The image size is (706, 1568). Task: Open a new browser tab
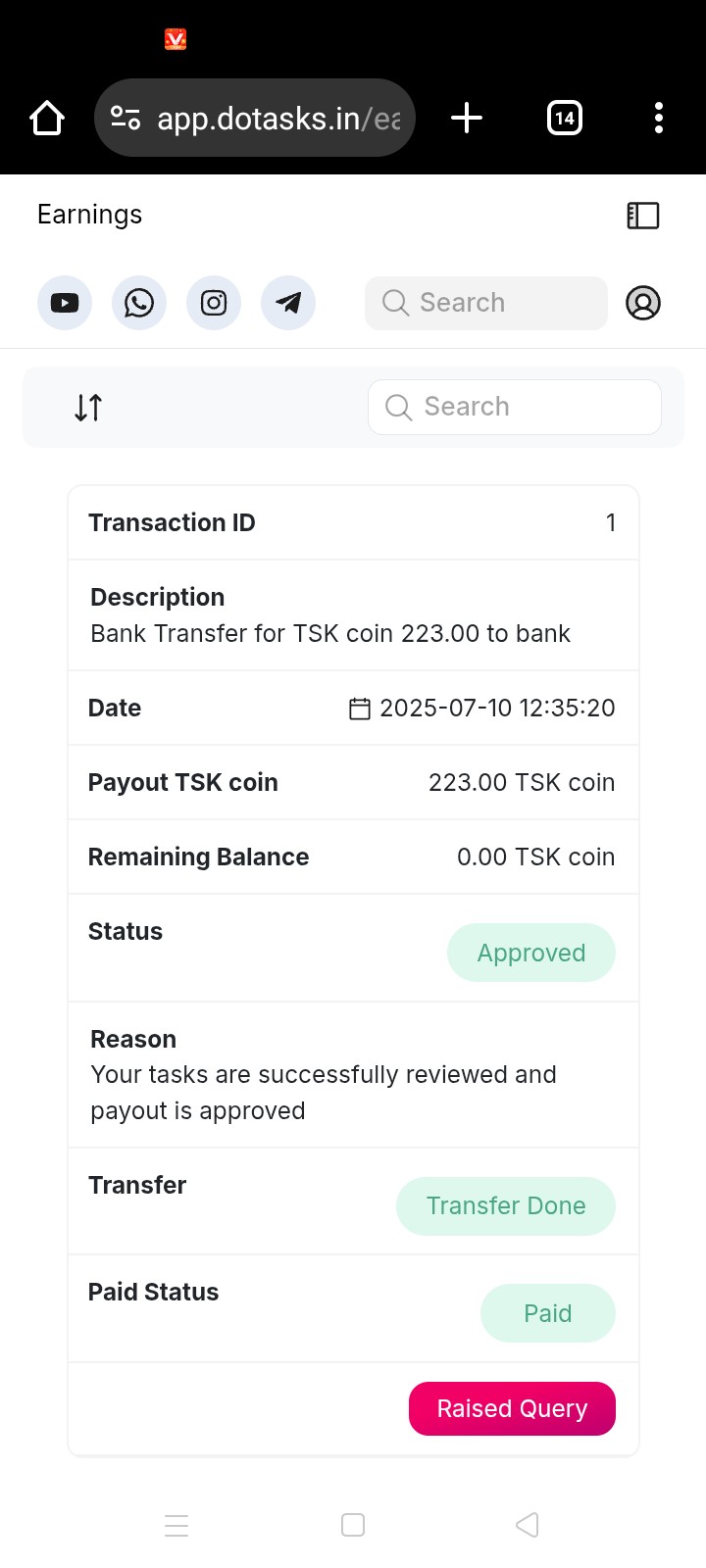[x=467, y=119]
